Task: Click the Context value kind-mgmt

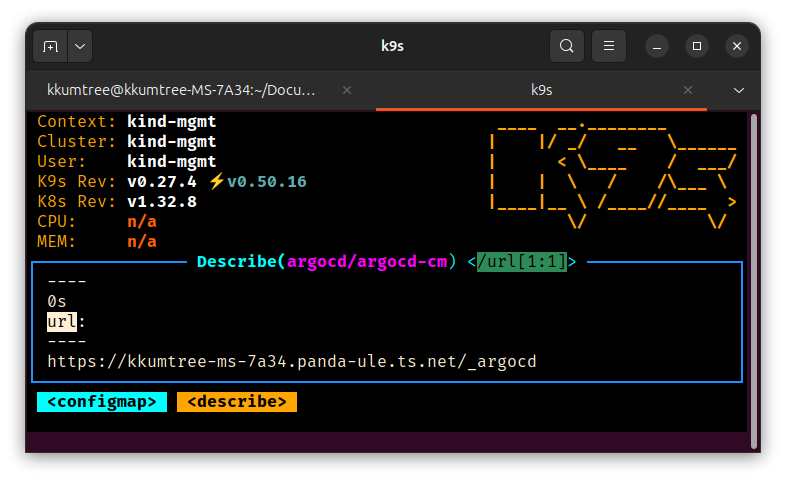Action: coord(171,122)
